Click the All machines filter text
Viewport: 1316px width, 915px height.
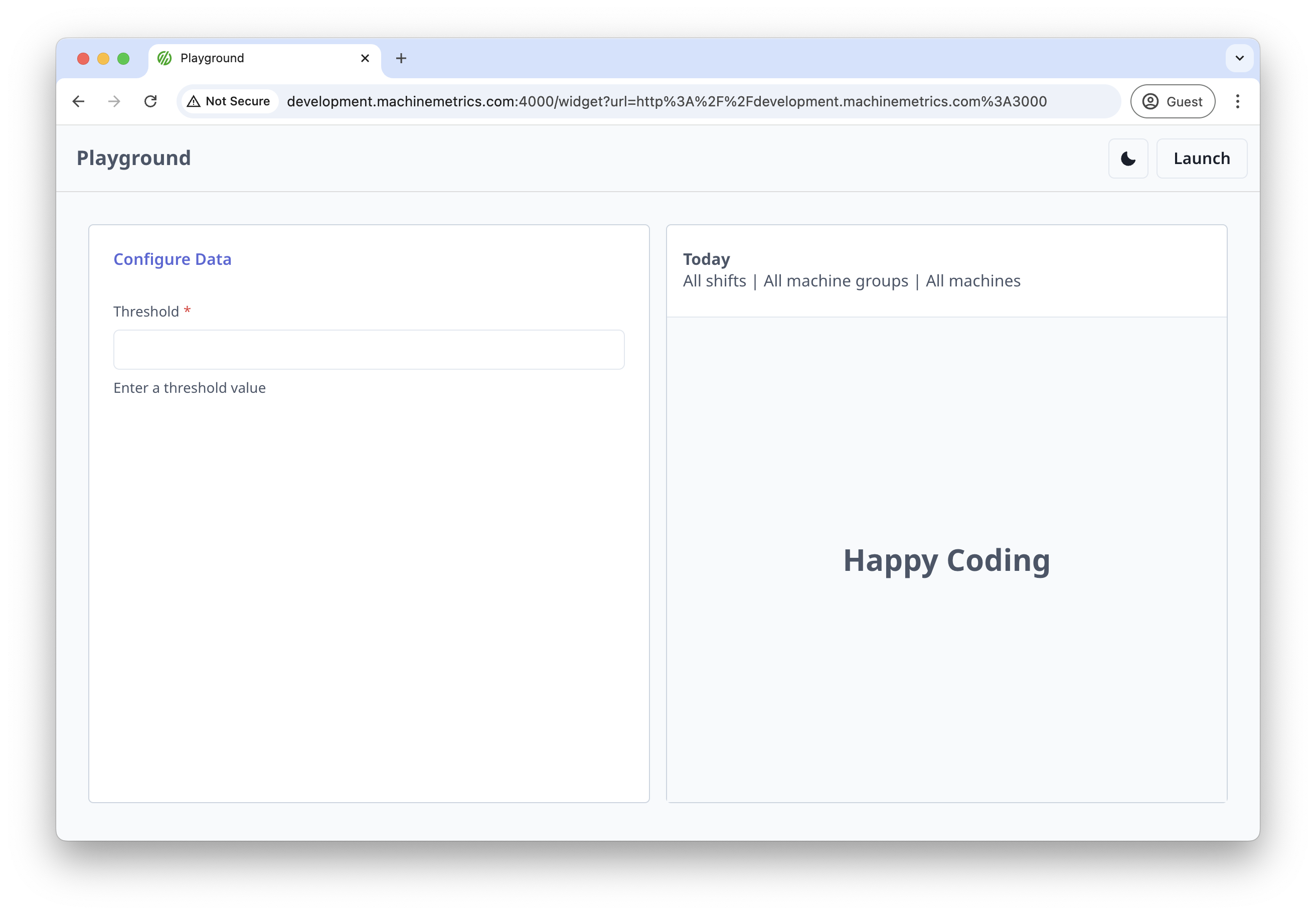[x=972, y=281]
